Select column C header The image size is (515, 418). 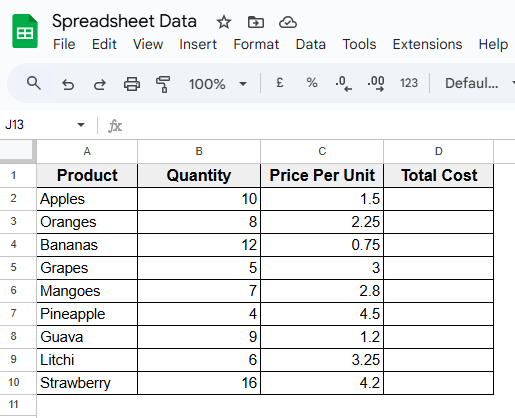click(x=322, y=151)
